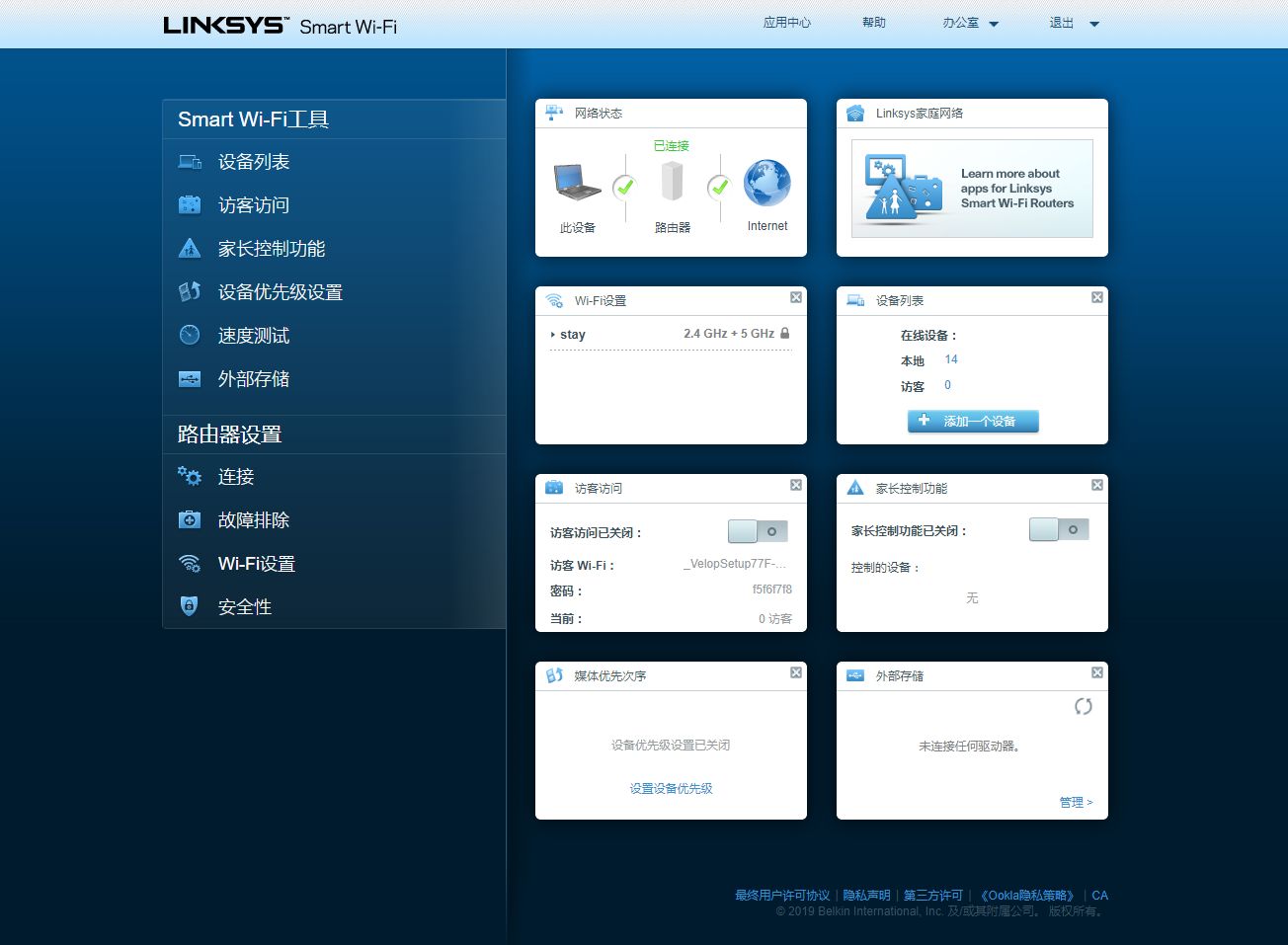Viewport: 1288px width, 945px height.
Task: Open the 隐私声明 footer link
Action: (x=866, y=896)
